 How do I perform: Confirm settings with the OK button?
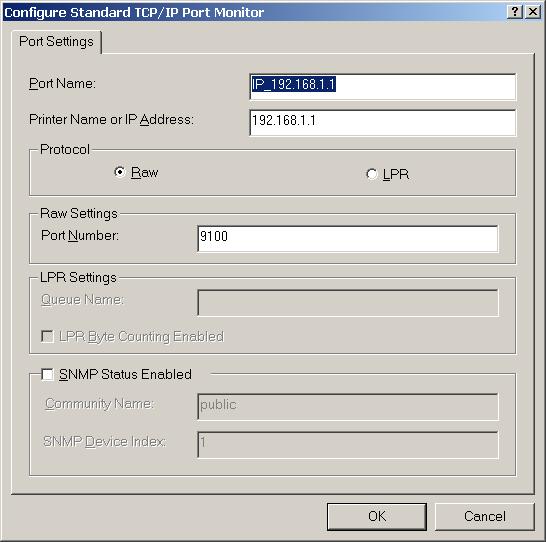point(377,517)
